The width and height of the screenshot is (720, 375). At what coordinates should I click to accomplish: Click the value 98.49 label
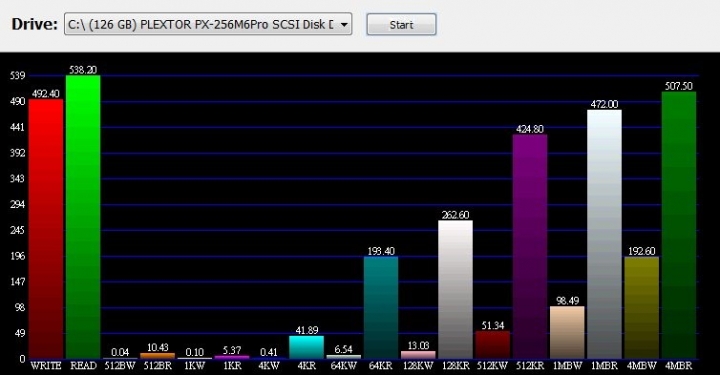568,301
